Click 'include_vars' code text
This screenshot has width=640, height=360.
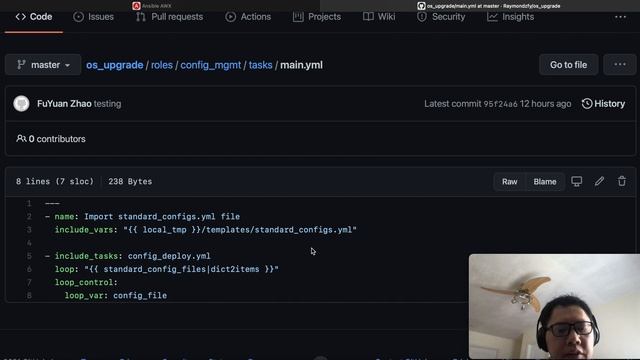tap(84, 230)
